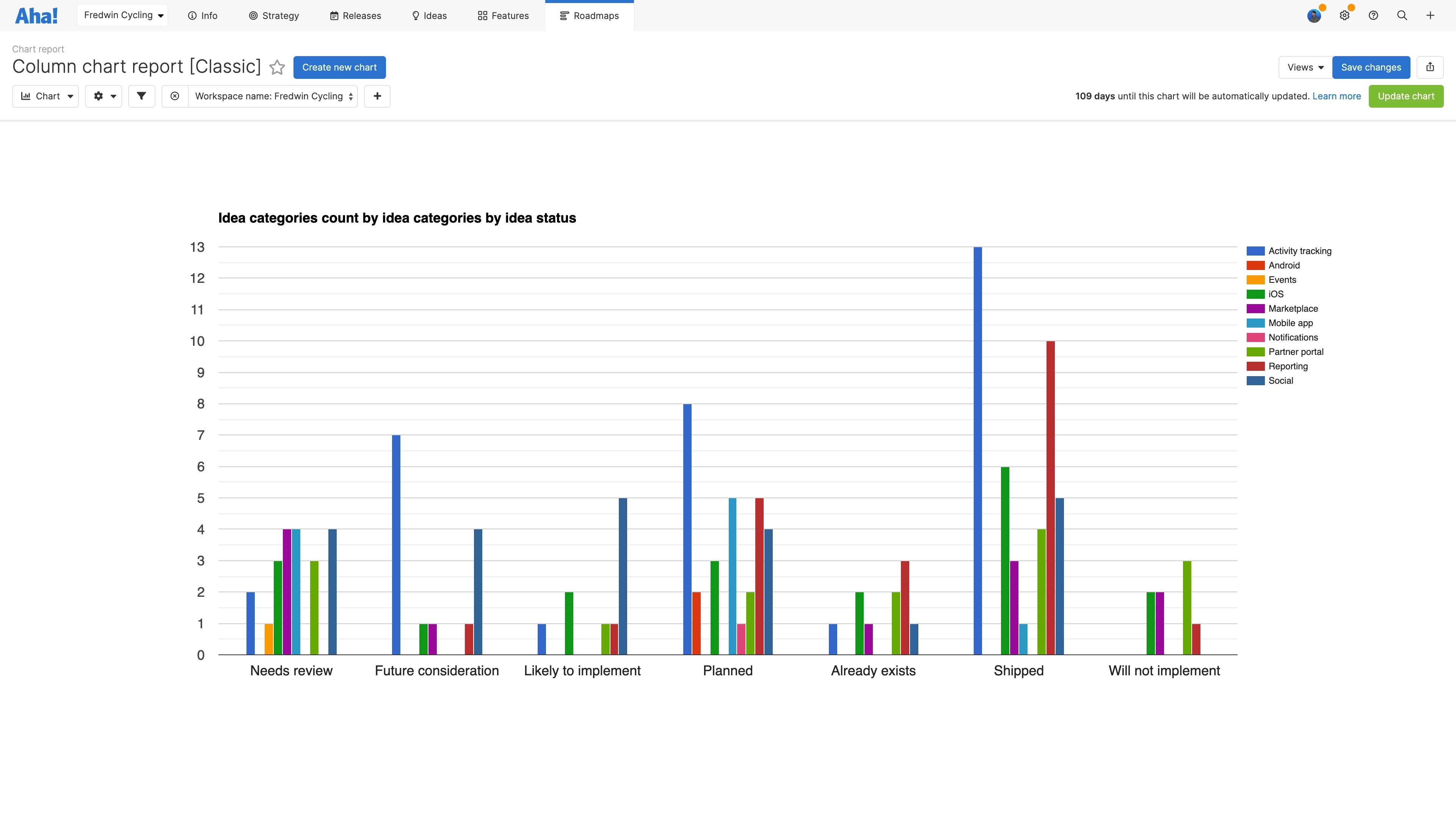Viewport: 1456px width, 819px height.
Task: Toggle Android series in chart legend
Action: (x=1283, y=265)
